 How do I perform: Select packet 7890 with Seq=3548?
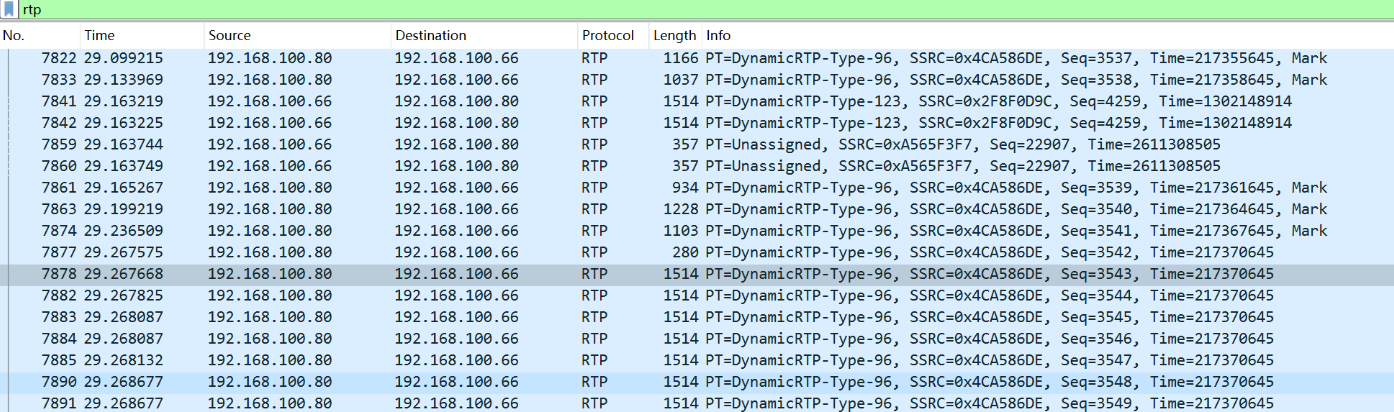(x=697, y=382)
